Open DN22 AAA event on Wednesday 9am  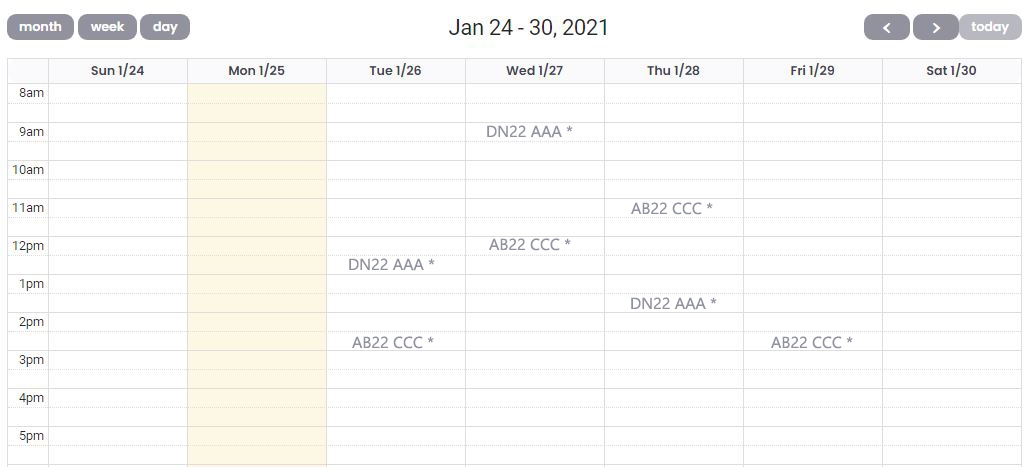tap(529, 132)
